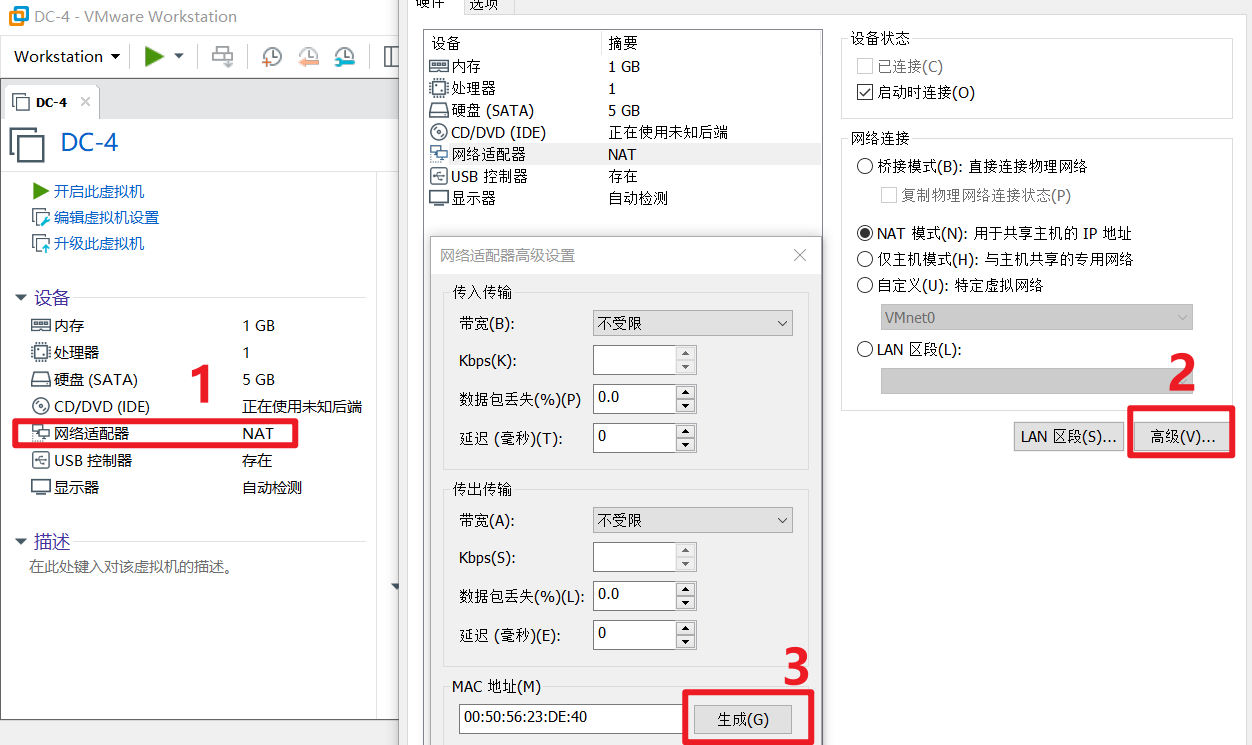Decrease outgoing 数据包丢失(%)(L) with down arrow
The height and width of the screenshot is (745, 1252).
click(x=685, y=602)
